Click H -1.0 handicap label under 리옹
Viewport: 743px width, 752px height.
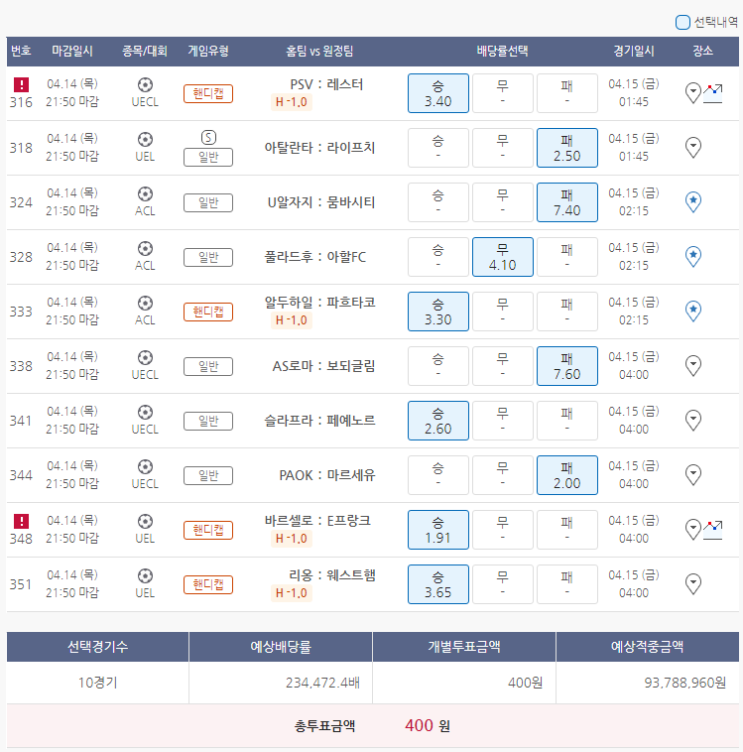tap(292, 593)
